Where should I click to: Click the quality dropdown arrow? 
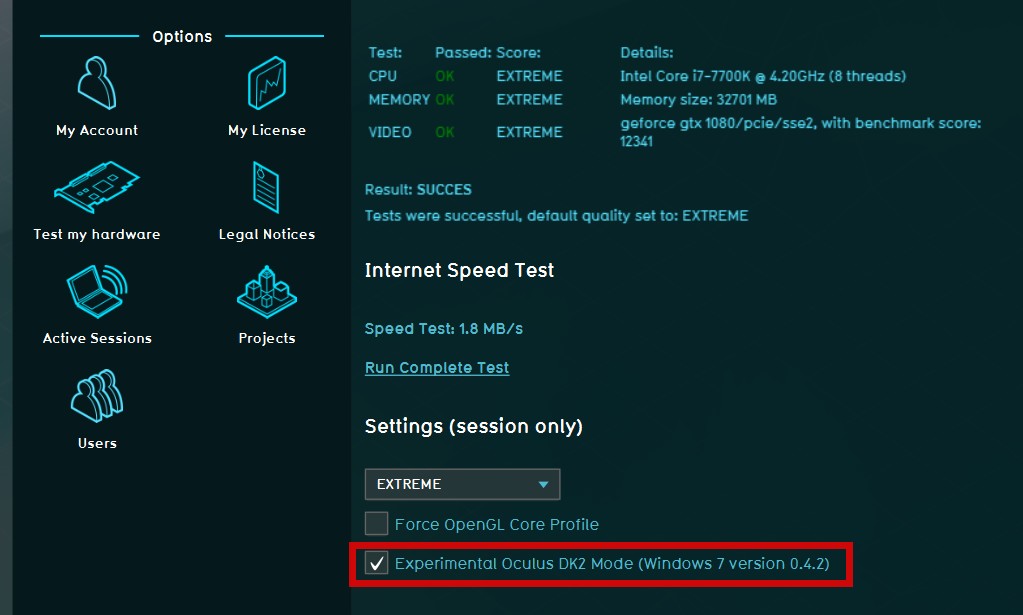pos(543,485)
